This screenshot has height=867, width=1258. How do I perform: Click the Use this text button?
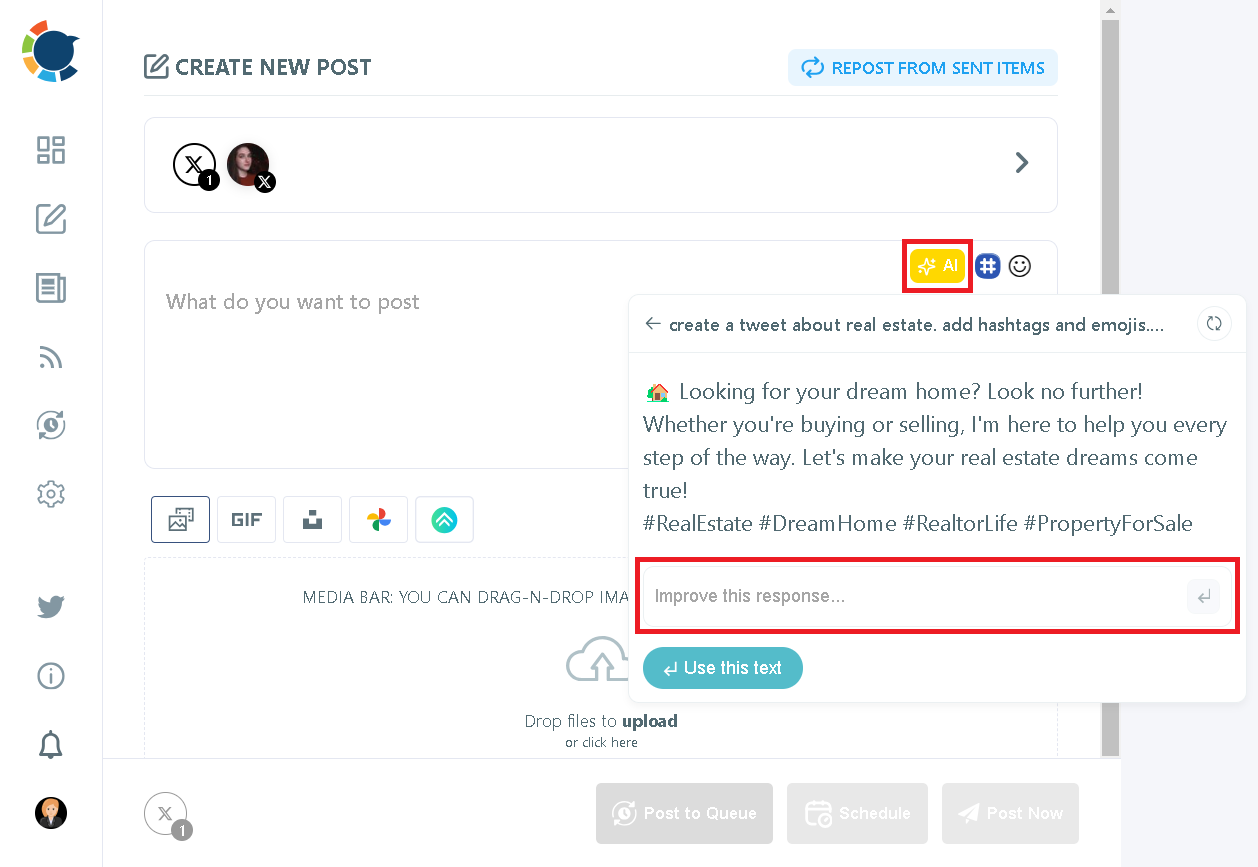pyautogui.click(x=722, y=668)
